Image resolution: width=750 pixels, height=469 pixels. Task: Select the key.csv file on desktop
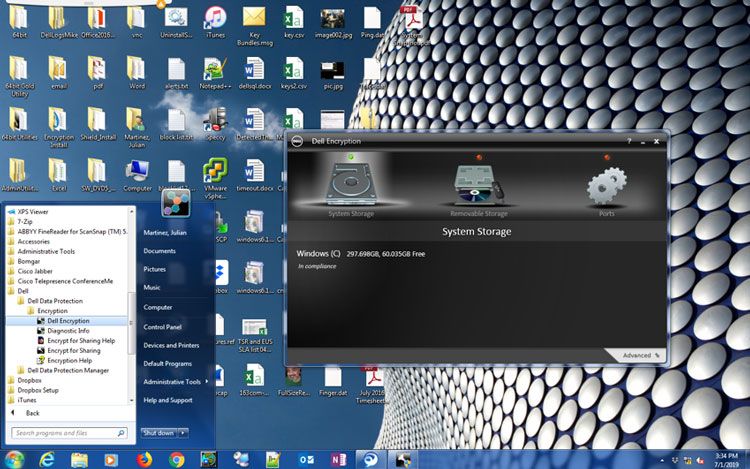coord(294,22)
